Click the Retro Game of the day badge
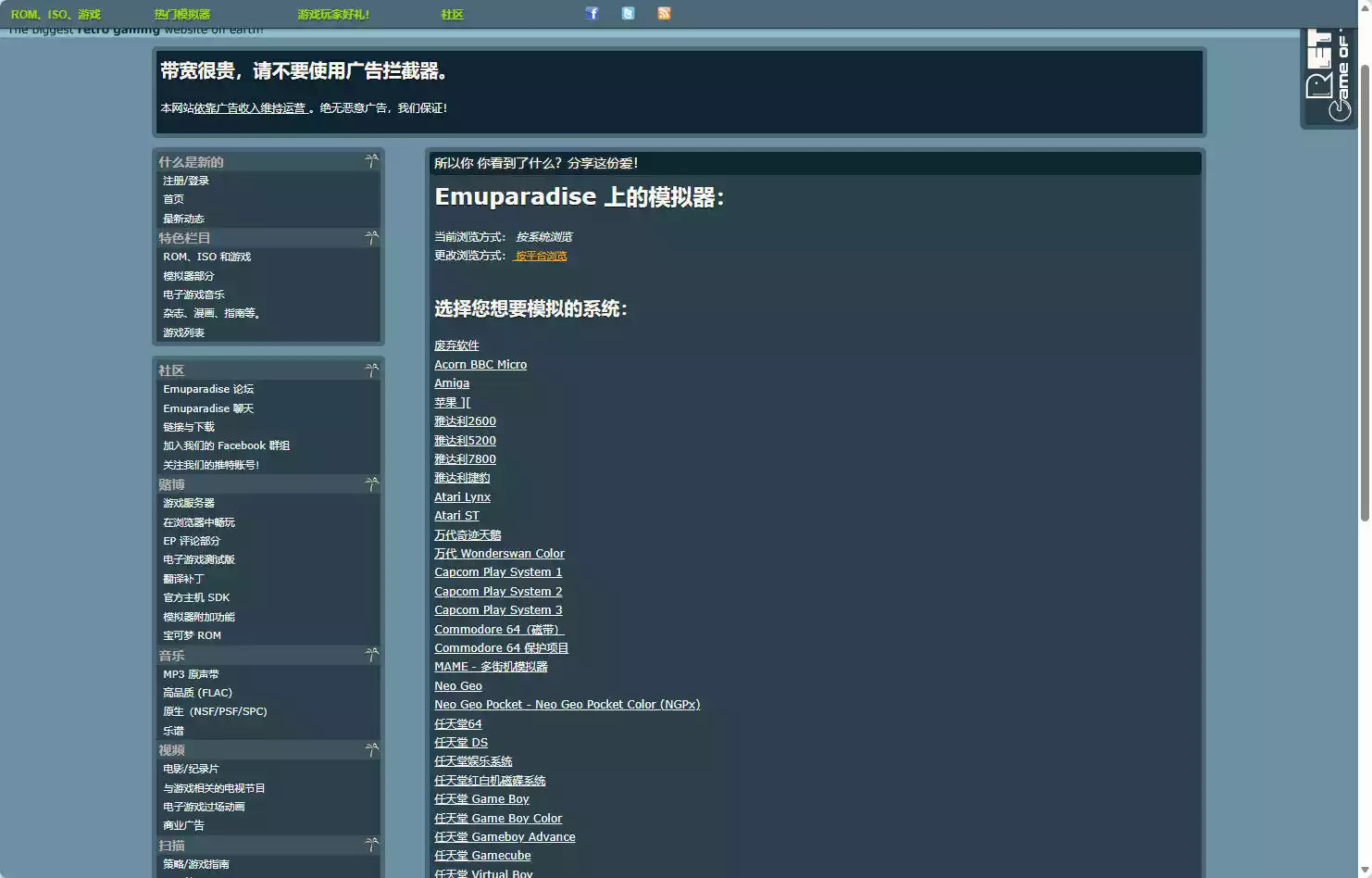This screenshot has height=878, width=1372. point(1328,78)
